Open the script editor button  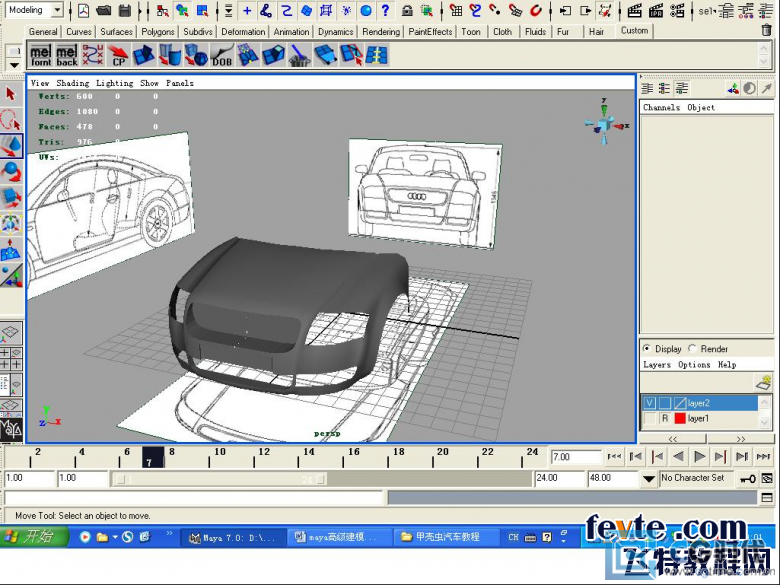767,497
